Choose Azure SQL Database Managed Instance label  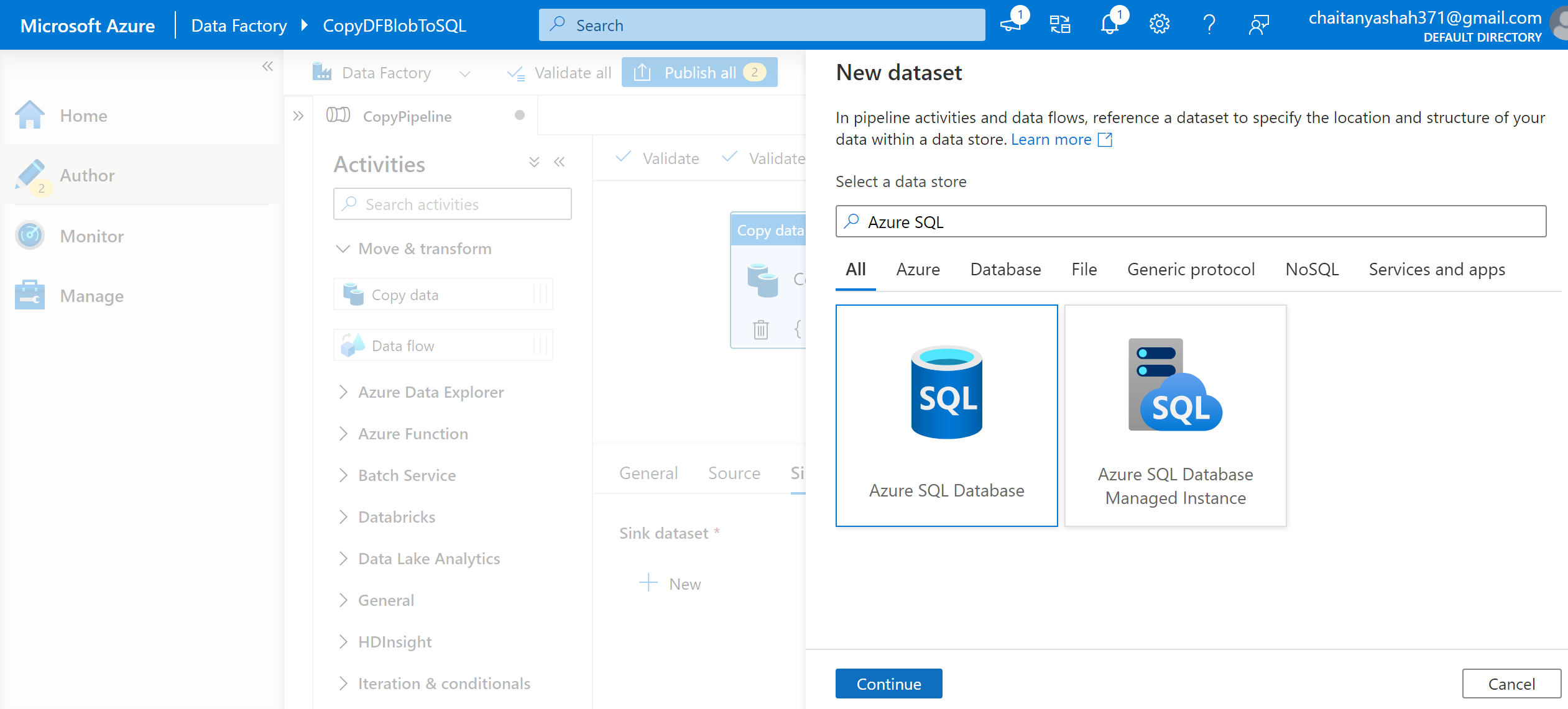click(1175, 486)
